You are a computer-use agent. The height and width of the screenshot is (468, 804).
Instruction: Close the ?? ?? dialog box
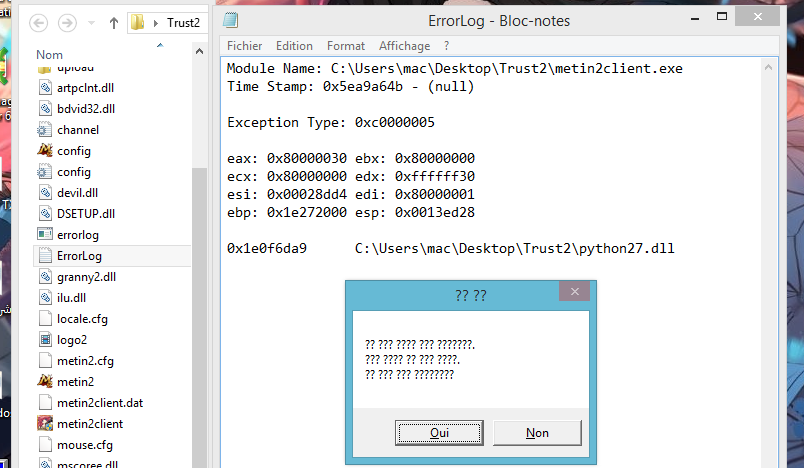574,291
